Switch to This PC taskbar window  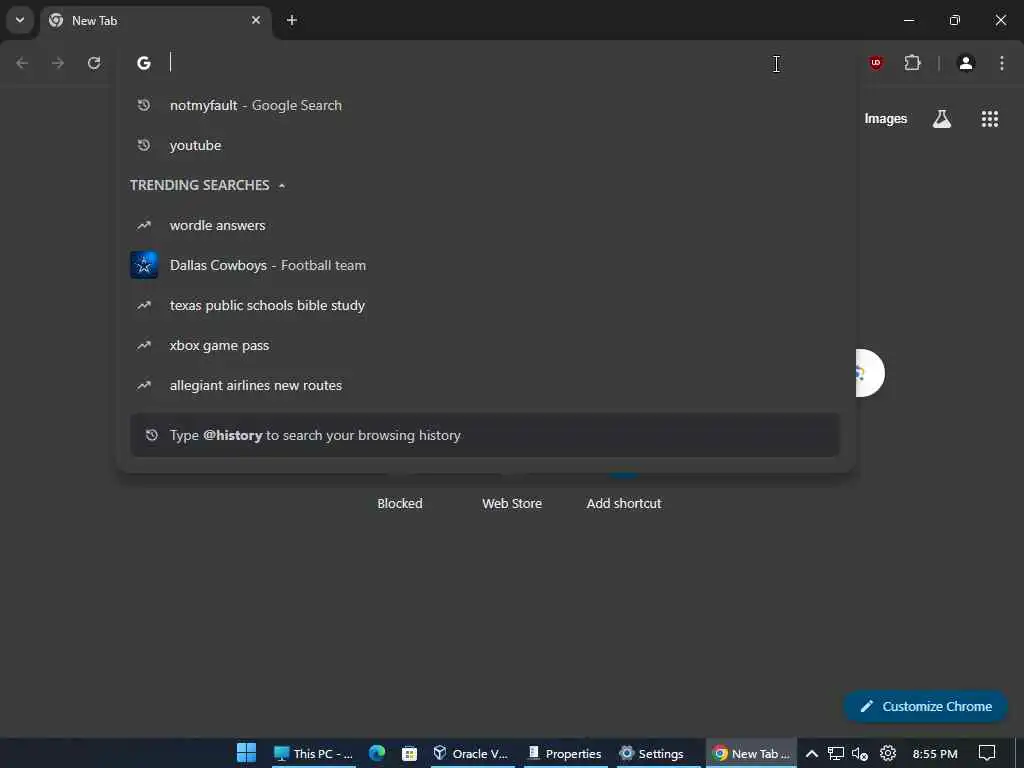(313, 754)
